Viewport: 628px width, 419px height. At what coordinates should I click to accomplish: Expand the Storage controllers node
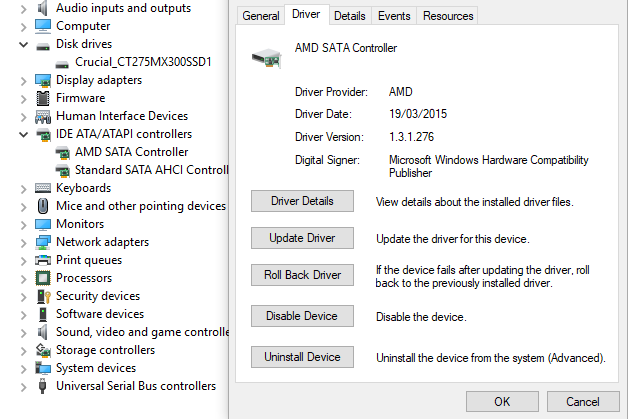pos(24,351)
